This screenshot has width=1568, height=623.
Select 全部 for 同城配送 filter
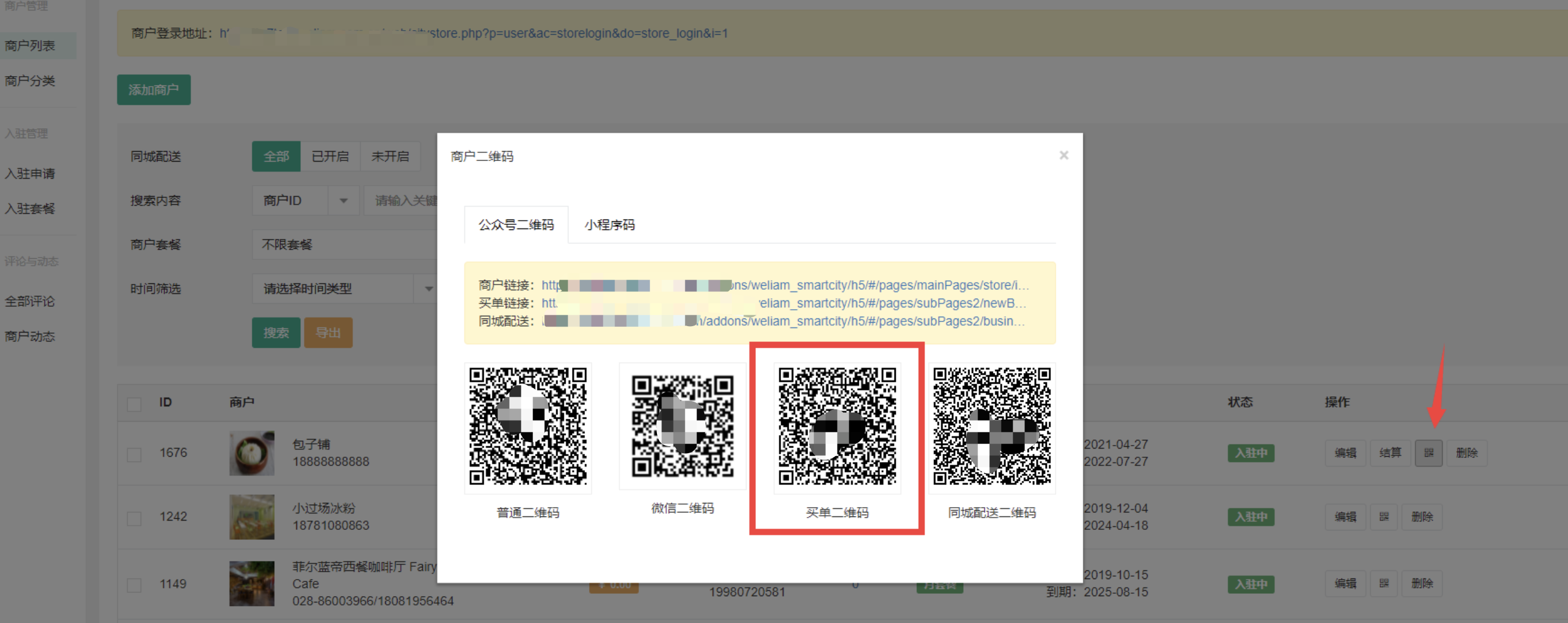point(276,156)
